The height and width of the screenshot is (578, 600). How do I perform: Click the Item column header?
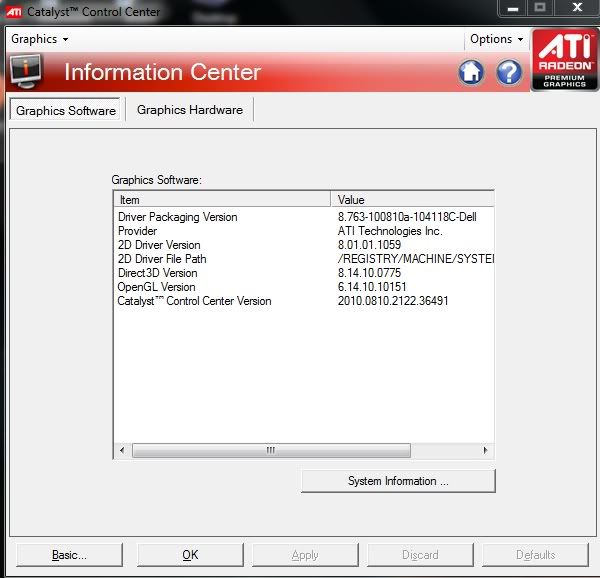click(223, 200)
